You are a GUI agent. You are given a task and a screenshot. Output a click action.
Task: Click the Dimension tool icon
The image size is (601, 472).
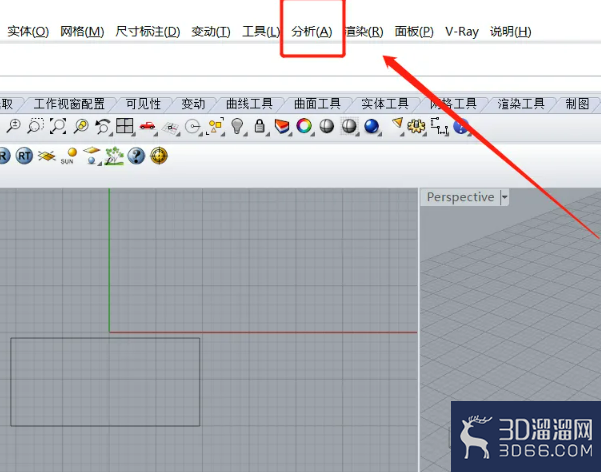pyautogui.click(x=439, y=126)
